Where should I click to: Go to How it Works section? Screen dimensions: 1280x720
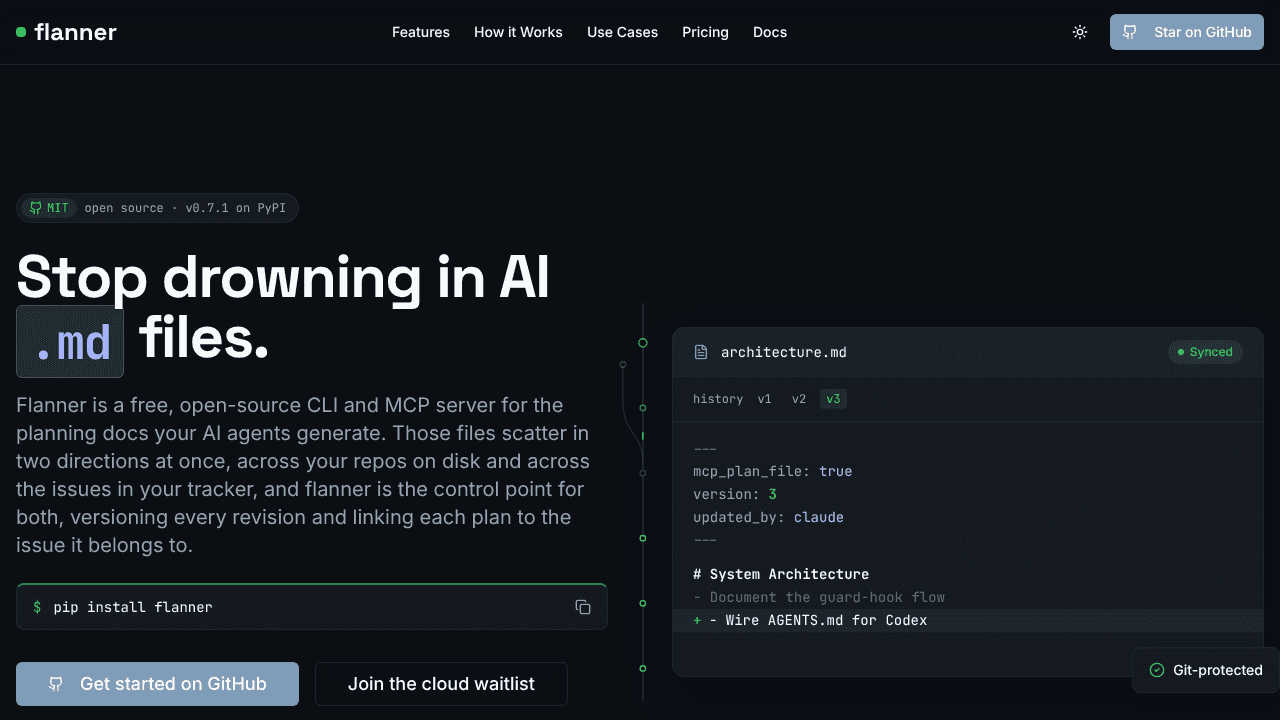pyautogui.click(x=518, y=32)
